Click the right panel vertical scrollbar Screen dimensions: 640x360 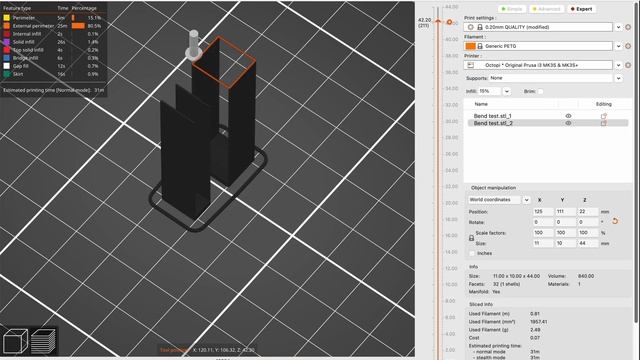[636, 163]
